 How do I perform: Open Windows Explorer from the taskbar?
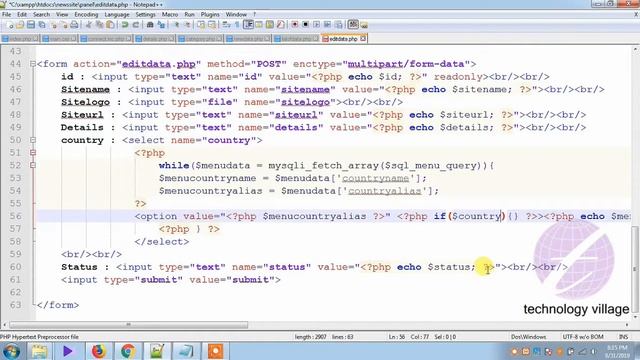40,351
